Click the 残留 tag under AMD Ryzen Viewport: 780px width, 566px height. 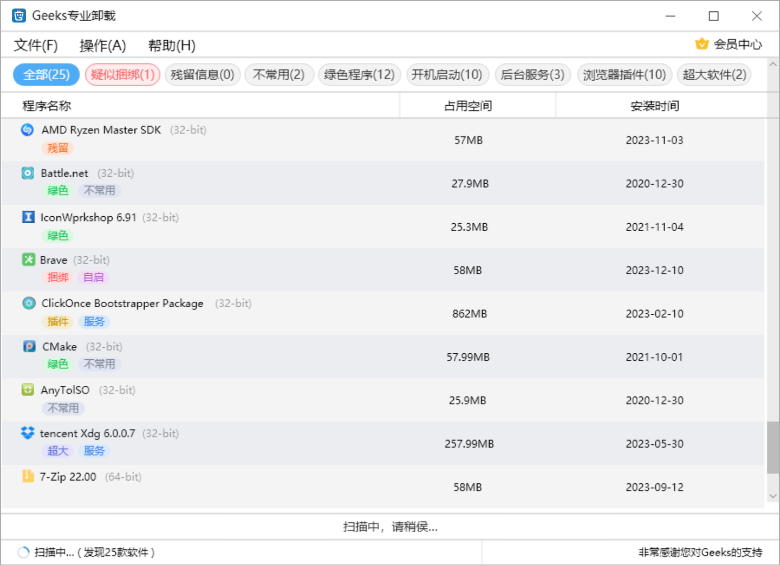tap(58, 148)
